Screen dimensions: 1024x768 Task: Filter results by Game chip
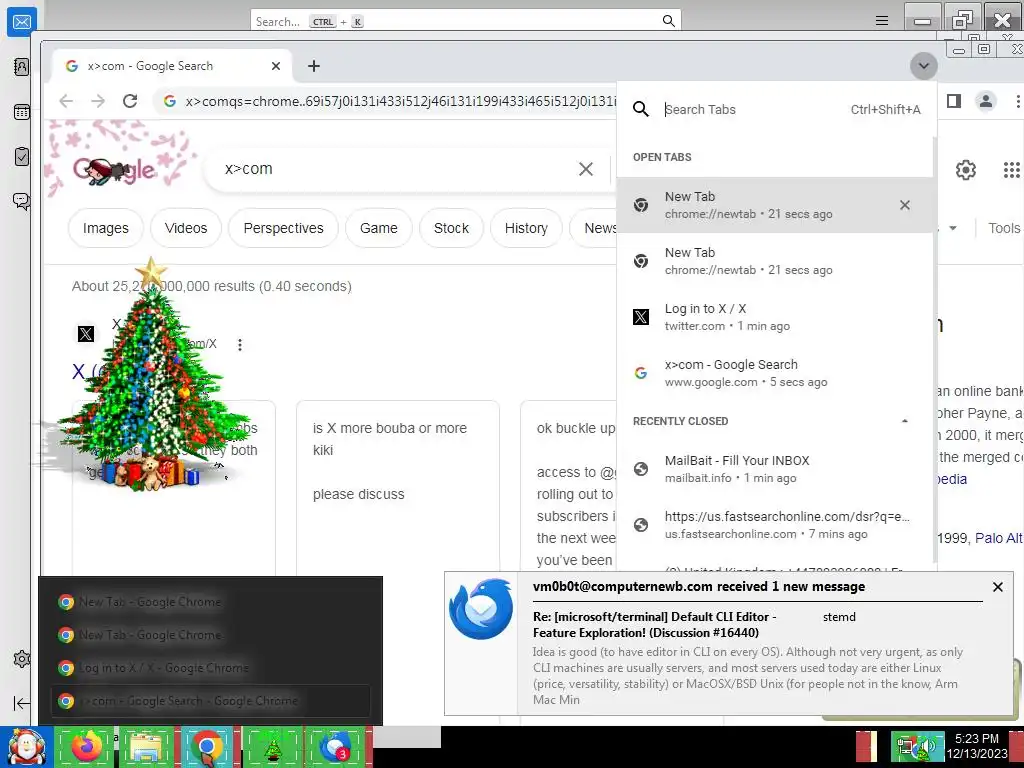coord(379,228)
